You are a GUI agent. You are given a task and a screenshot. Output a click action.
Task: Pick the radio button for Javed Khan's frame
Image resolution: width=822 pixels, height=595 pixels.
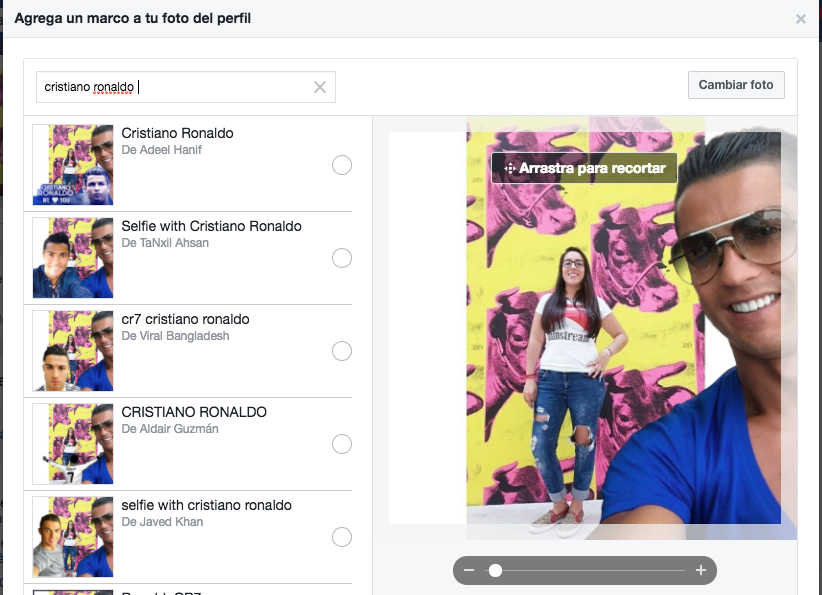coord(342,537)
